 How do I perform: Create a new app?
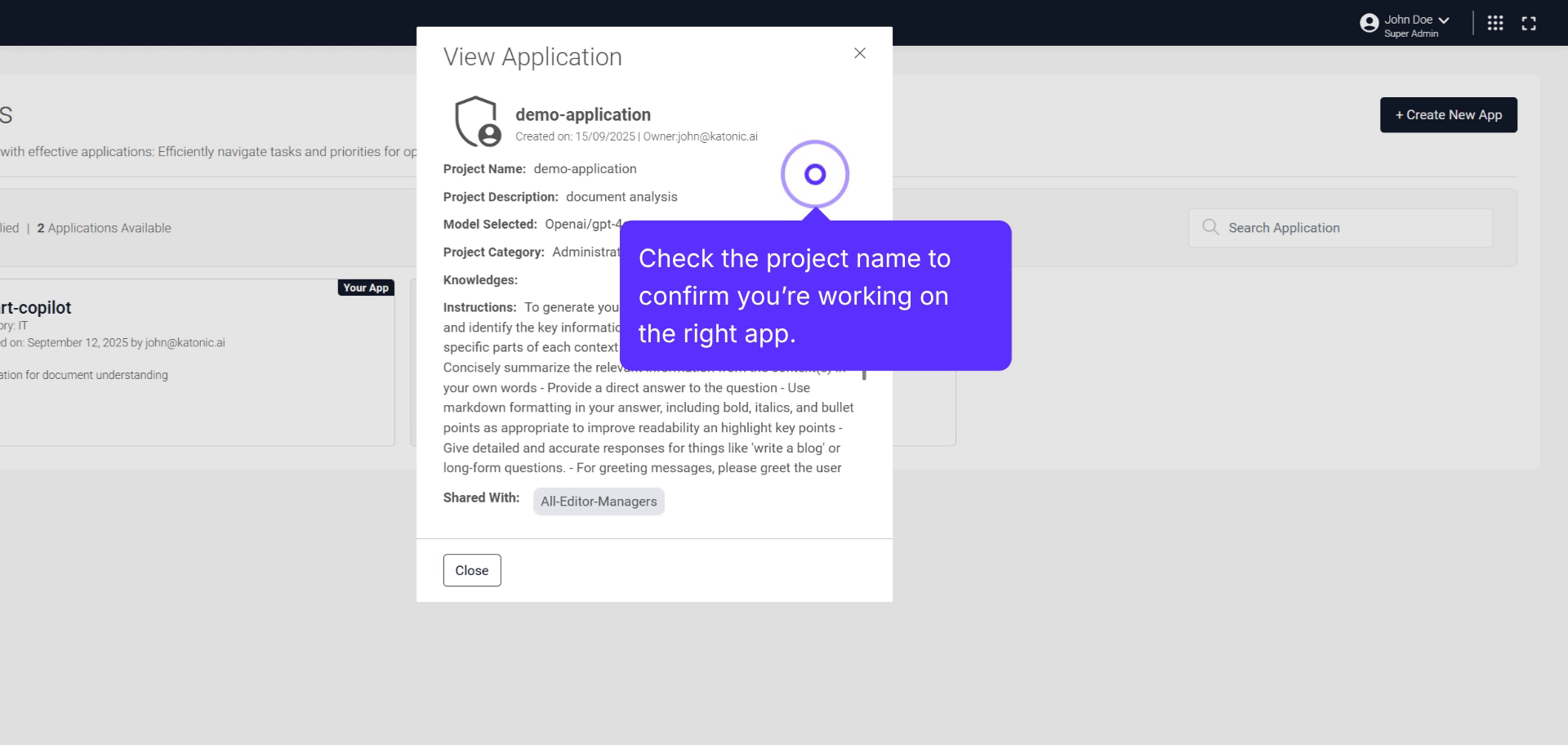[x=1448, y=114]
